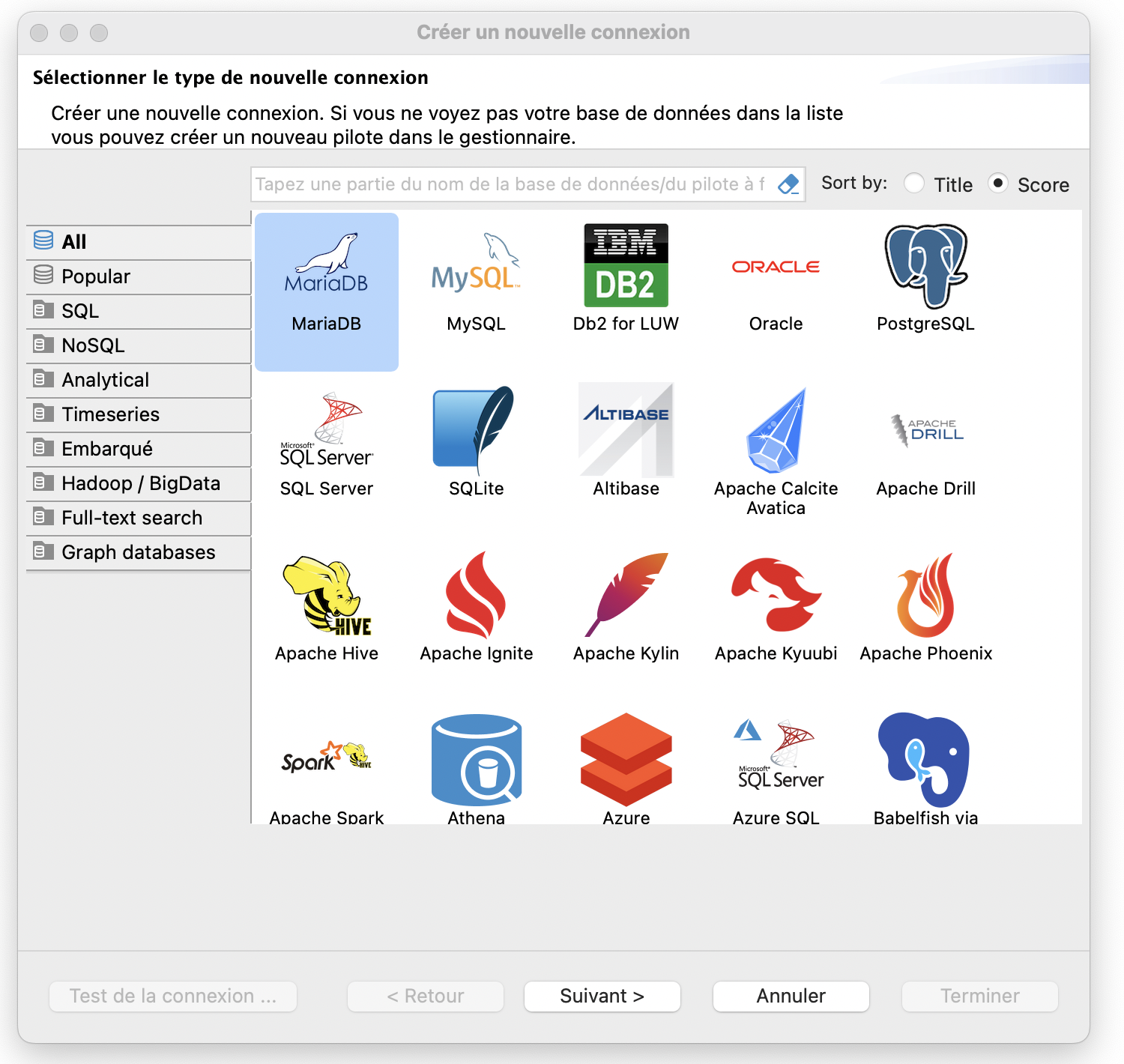The width and height of the screenshot is (1124, 1064).
Task: Switch to the NoSQL category
Action: tap(93, 345)
